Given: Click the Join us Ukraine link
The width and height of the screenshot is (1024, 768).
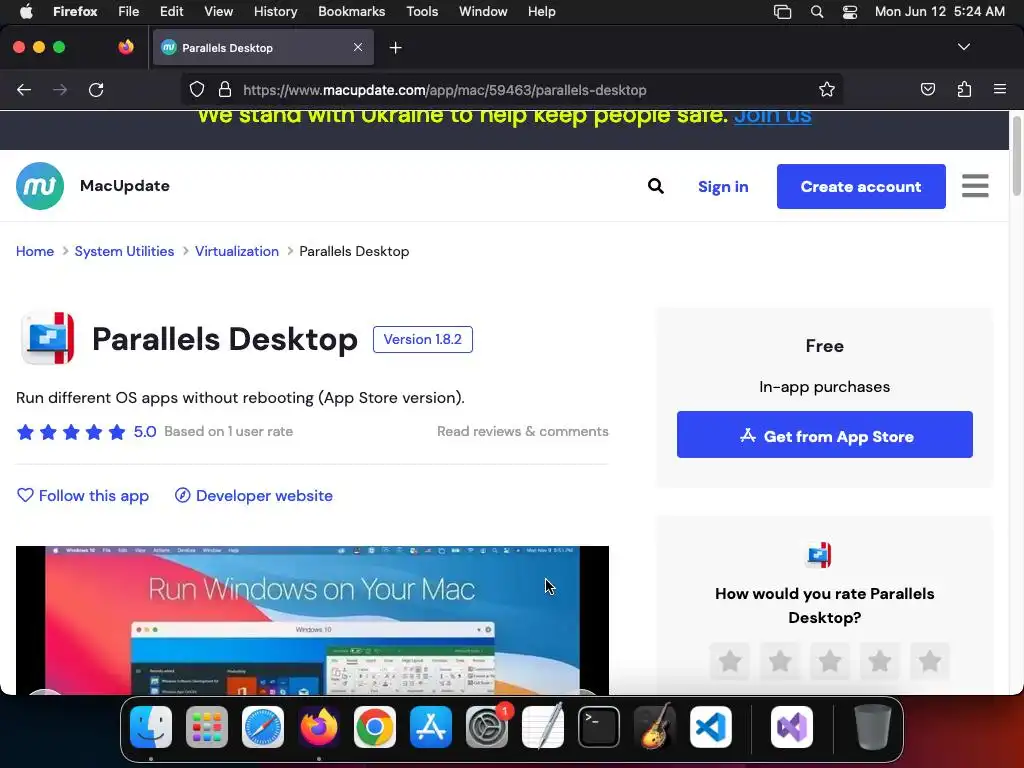Looking at the screenshot, I should (773, 116).
